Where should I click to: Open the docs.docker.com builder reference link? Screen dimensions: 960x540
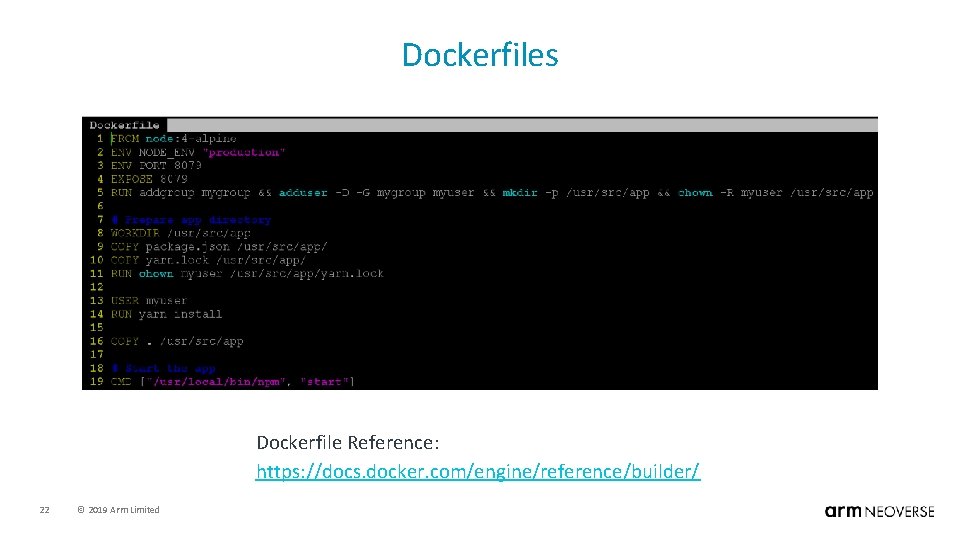point(478,471)
